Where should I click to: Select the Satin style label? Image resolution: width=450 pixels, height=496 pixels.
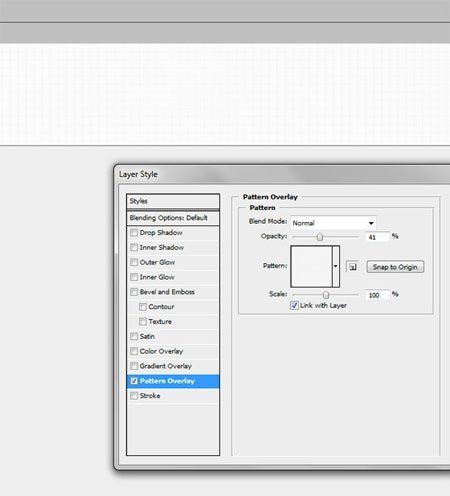pyautogui.click(x=147, y=336)
